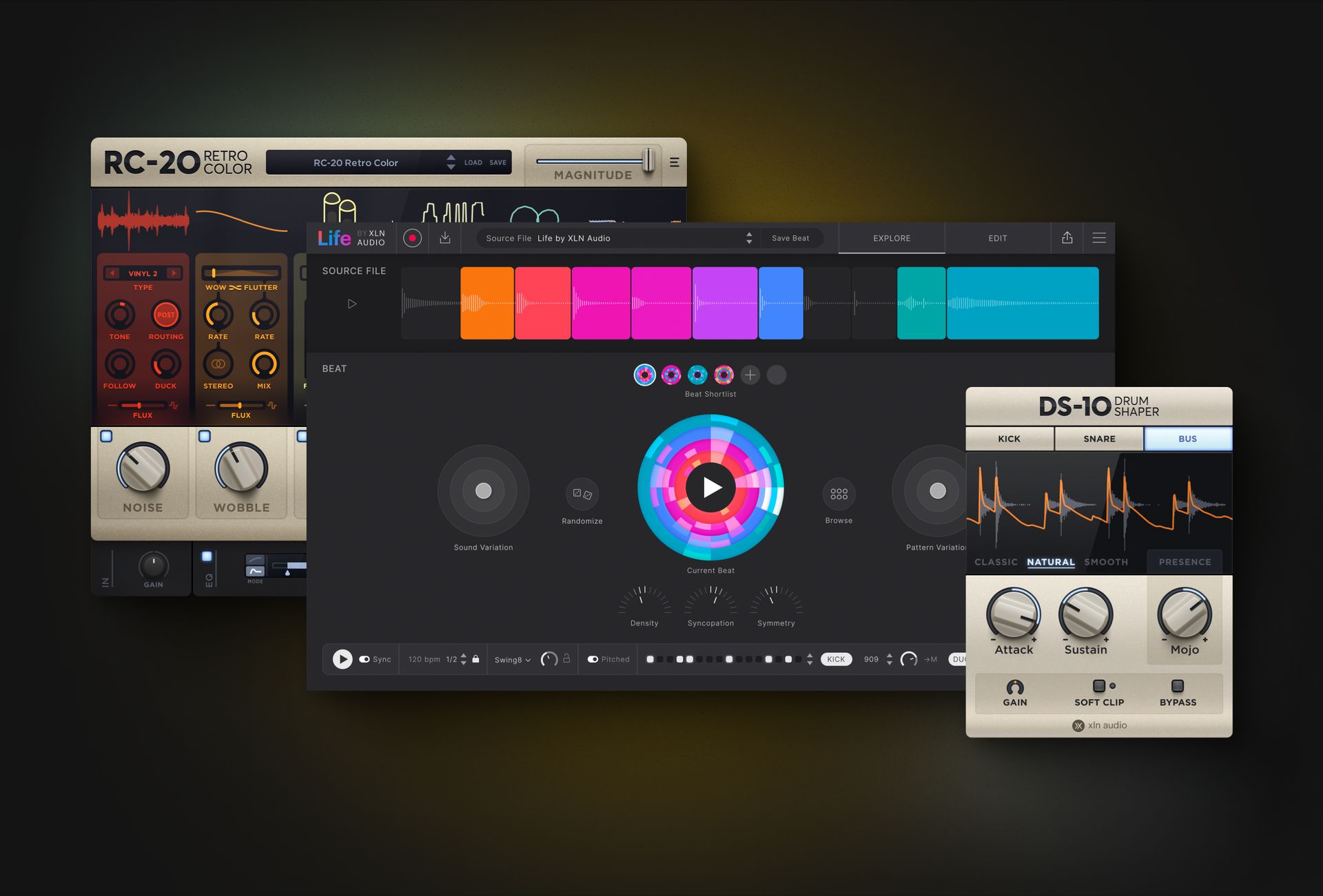Open the Life hamburger menu
This screenshot has width=1323, height=896.
coord(1099,238)
